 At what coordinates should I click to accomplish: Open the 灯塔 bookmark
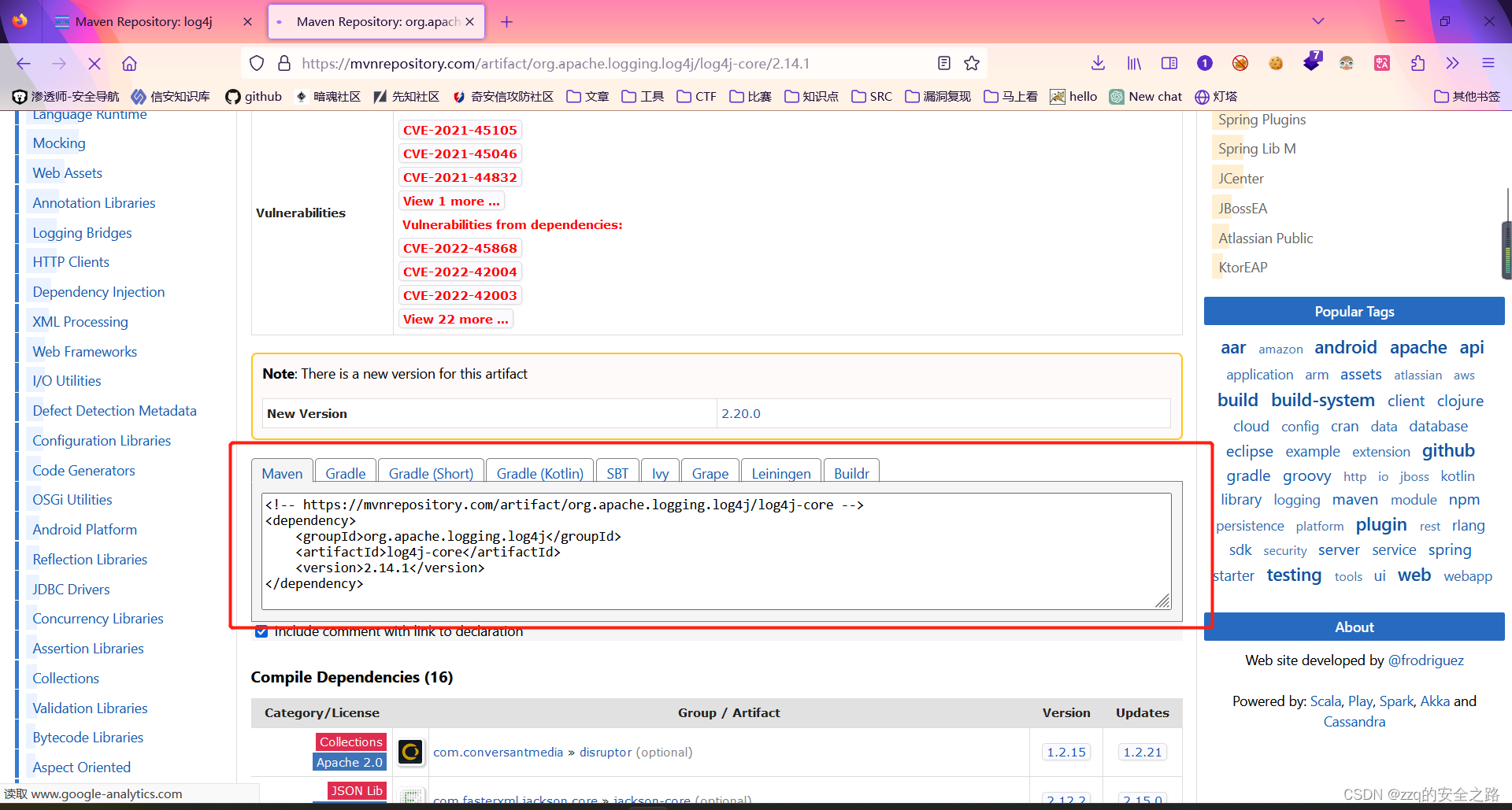pos(1216,96)
